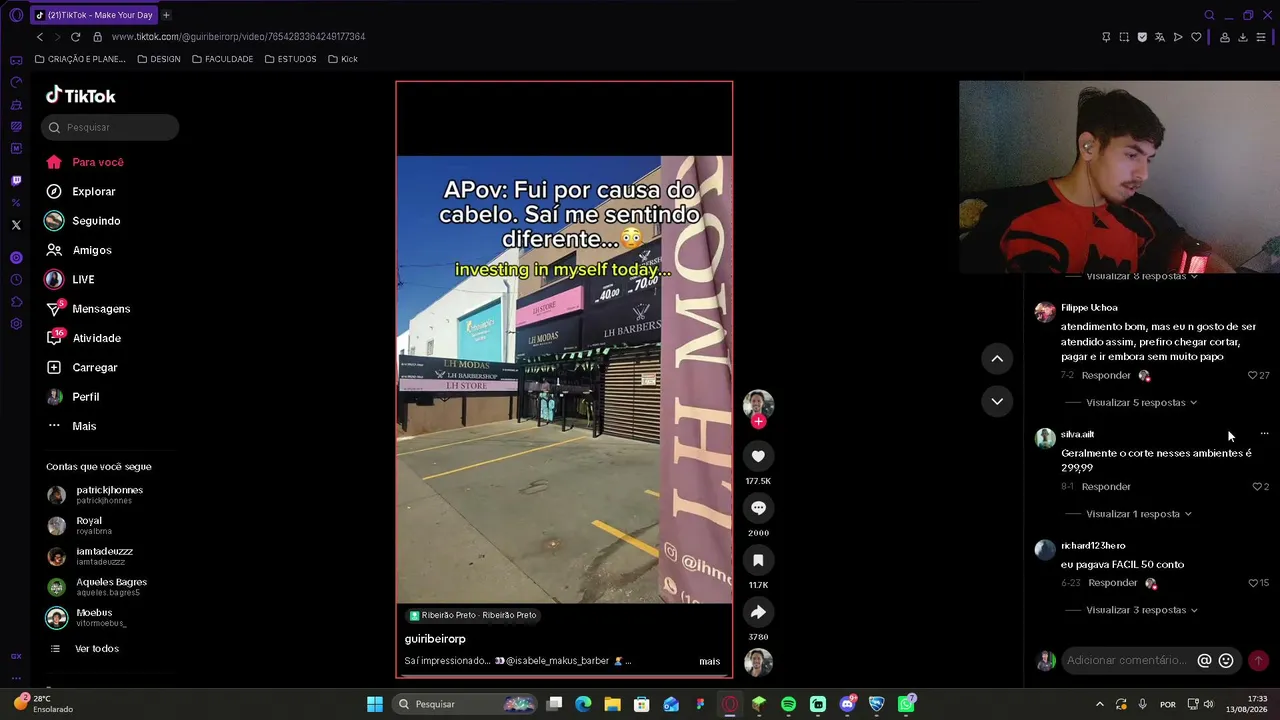Open the emoji picker in comment box
1280x720 pixels.
point(1226,661)
